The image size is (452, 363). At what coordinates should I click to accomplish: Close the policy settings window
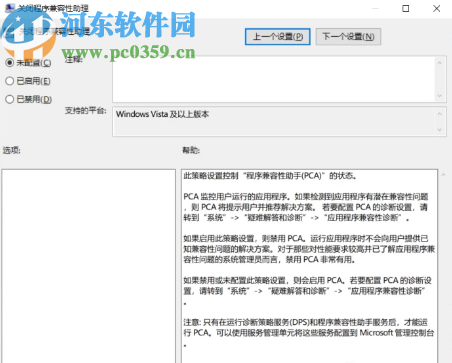(437, 8)
